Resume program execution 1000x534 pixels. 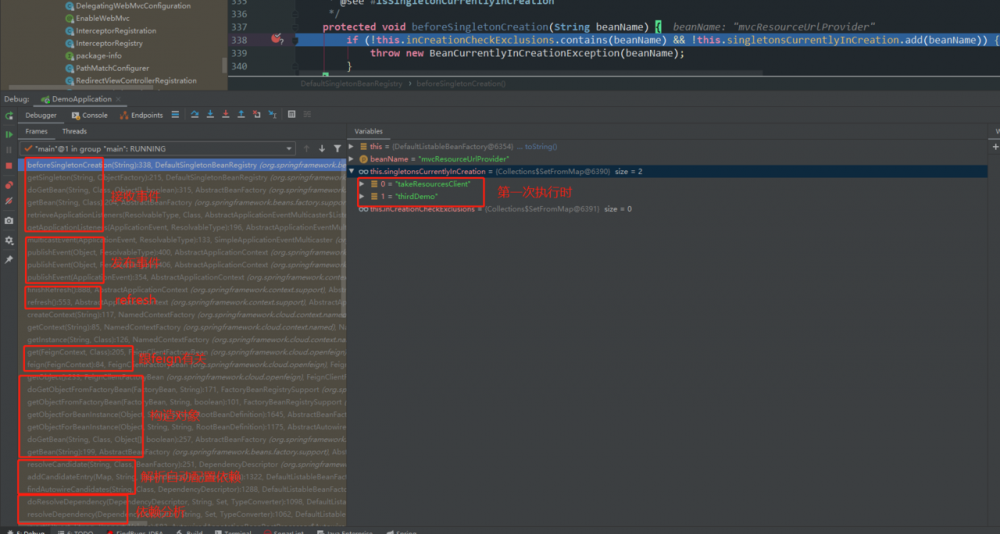[x=9, y=135]
